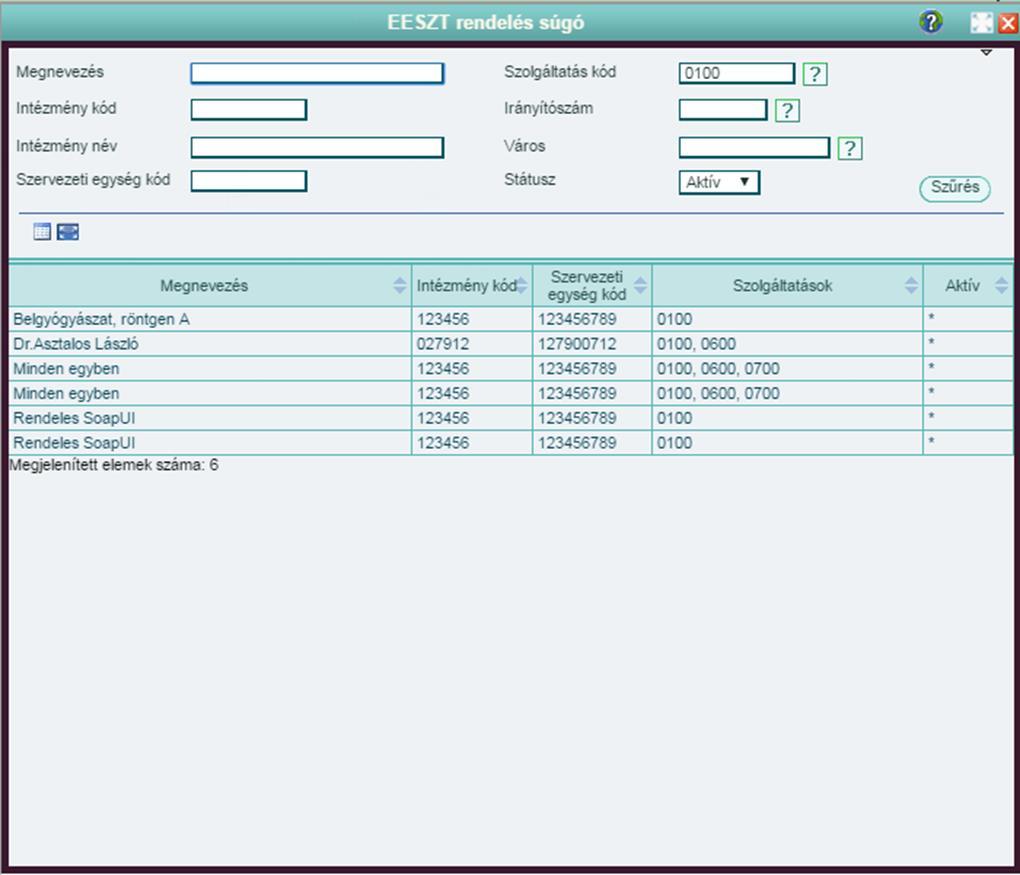Click the 'Szervezeti egység kód' filter label
Screen dimensions: 1020x875
pos(93,180)
